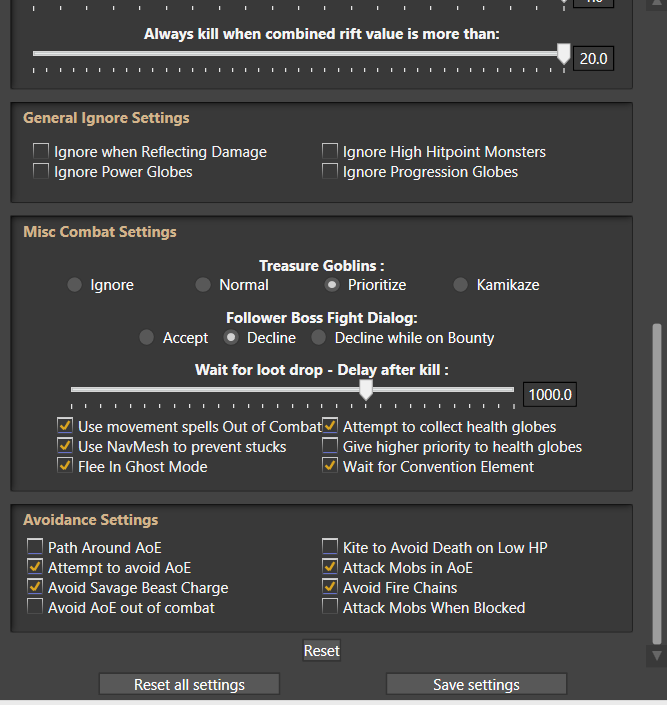This screenshot has width=667, height=705.
Task: Uncheck Avoid Savage Beast Charge
Action: coord(36,587)
